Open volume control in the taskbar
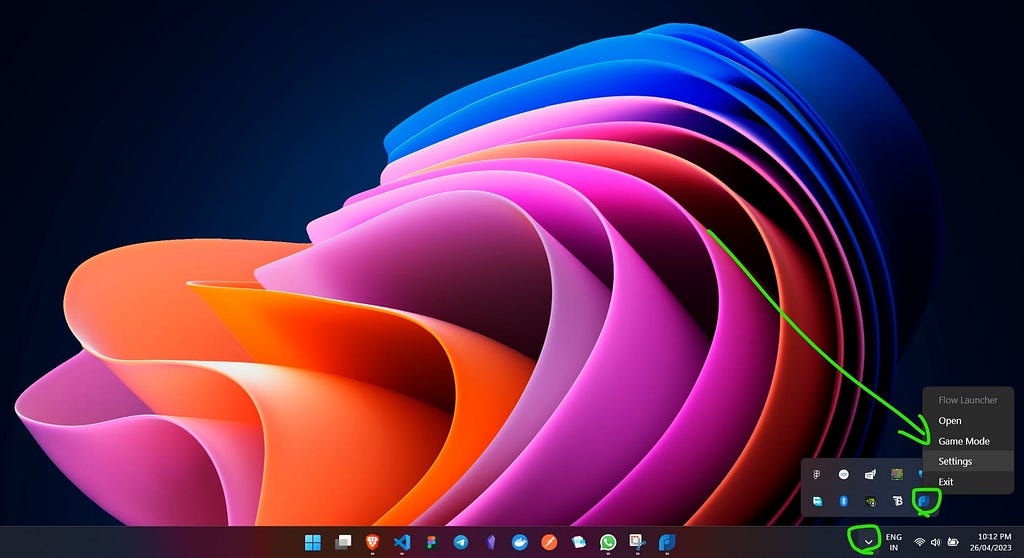Image resolution: width=1024 pixels, height=558 pixels. tap(935, 542)
